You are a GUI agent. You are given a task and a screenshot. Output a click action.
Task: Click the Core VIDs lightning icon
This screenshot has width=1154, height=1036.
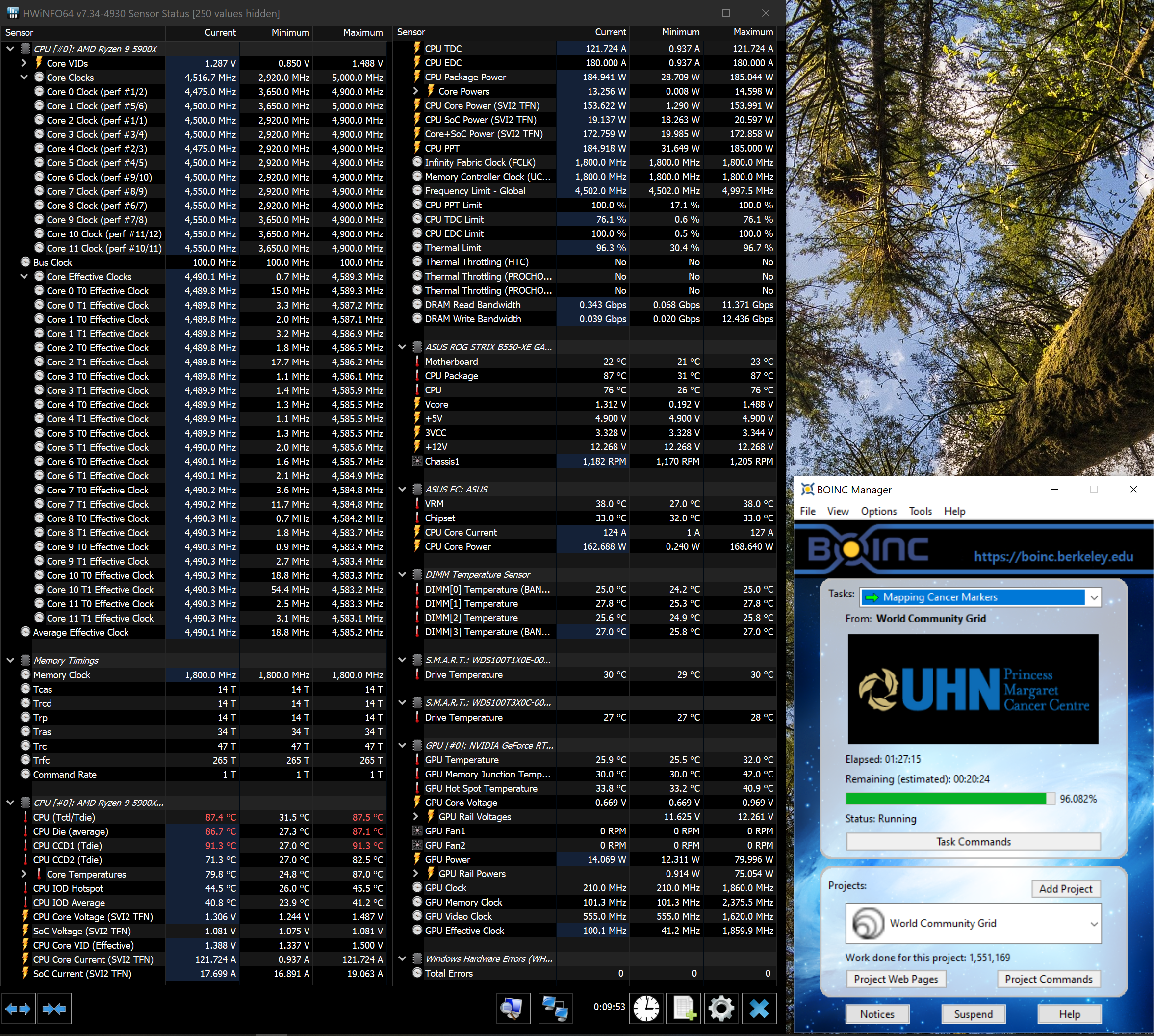point(39,63)
